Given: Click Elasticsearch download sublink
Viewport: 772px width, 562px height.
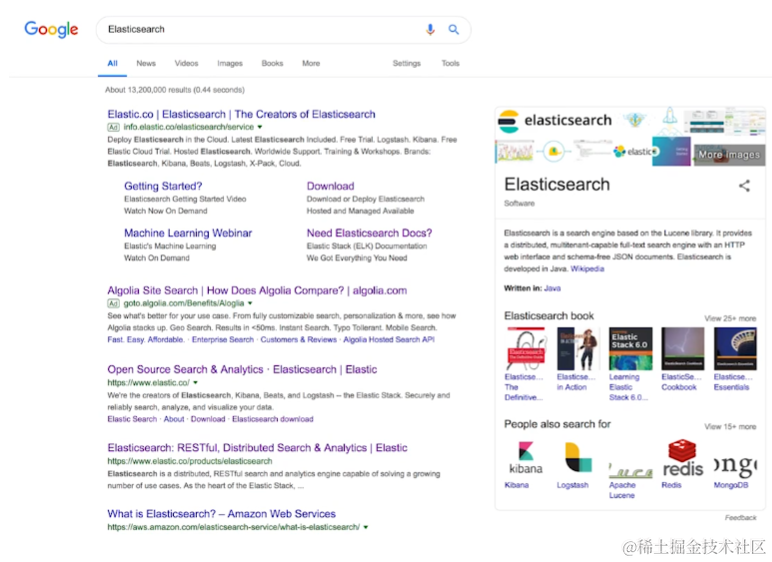Looking at the screenshot, I should click(x=273, y=419).
